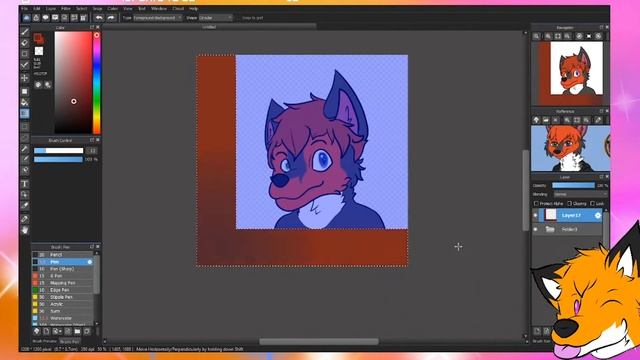Viewport: 640px width, 360px height.
Task: Open the File menu
Action: [x=24, y=9]
